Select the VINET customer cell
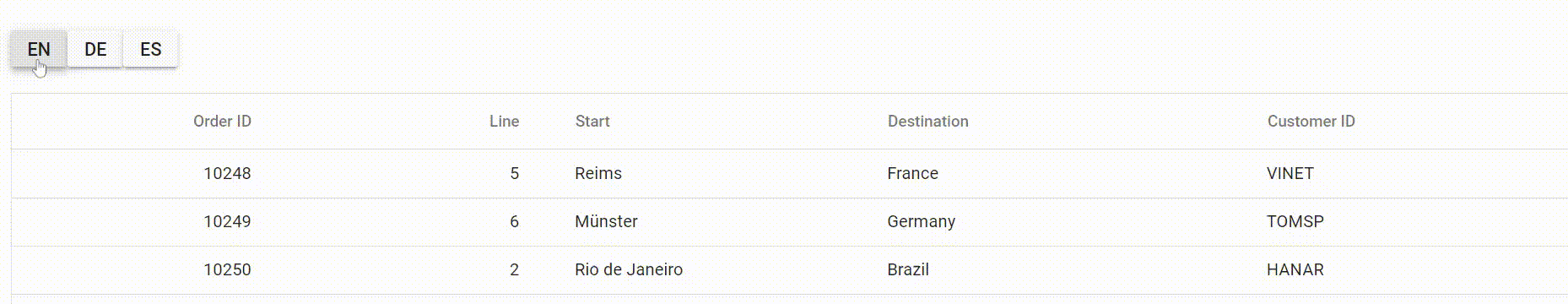The height and width of the screenshot is (304, 1568). [1290, 173]
